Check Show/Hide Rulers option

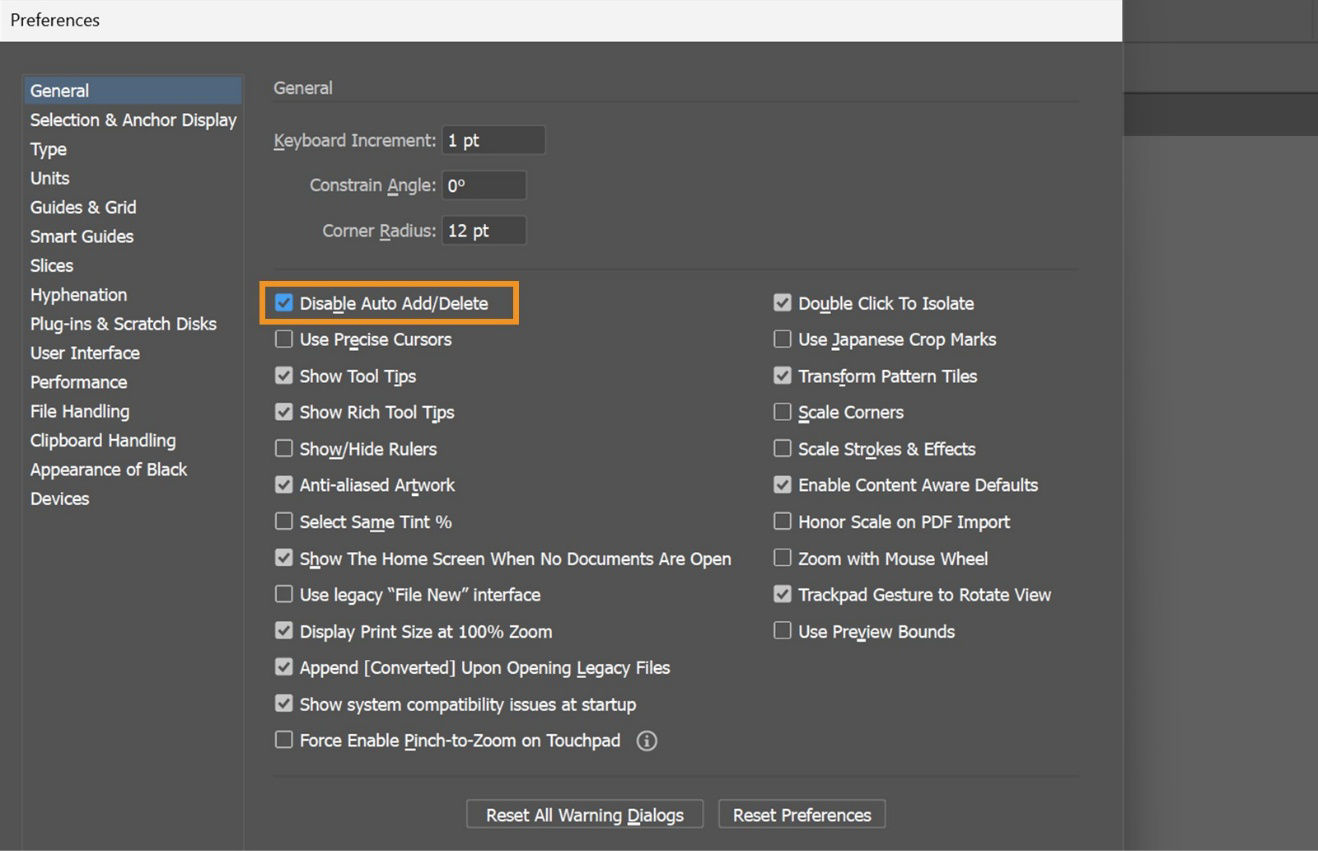(284, 448)
